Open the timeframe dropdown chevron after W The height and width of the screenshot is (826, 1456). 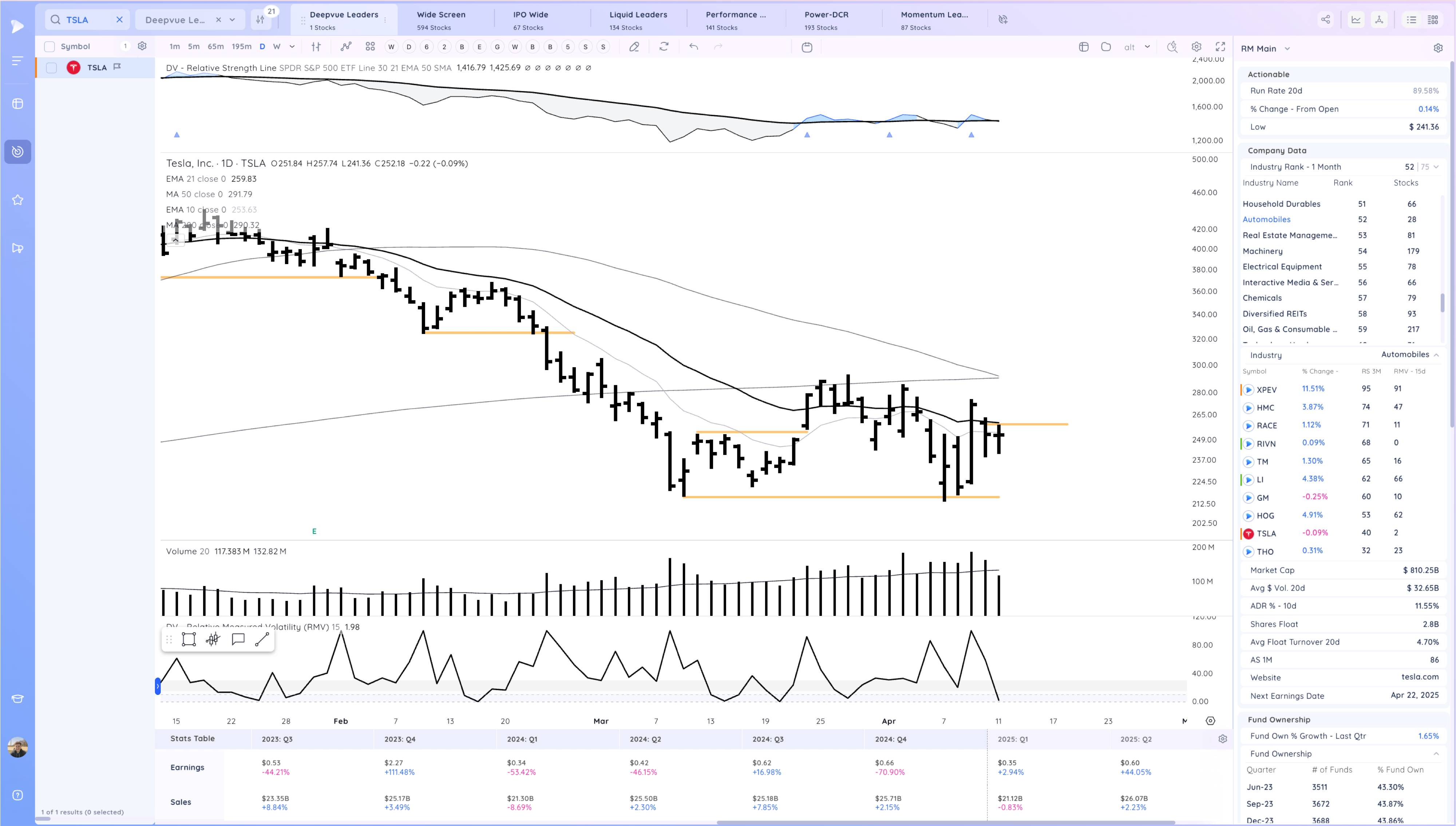[292, 47]
